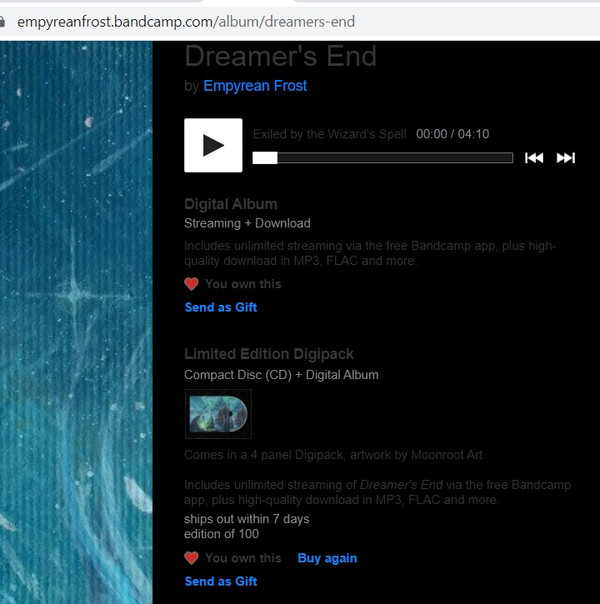The image size is (600, 604).
Task: Click the album cover artwork
Action: [76, 322]
